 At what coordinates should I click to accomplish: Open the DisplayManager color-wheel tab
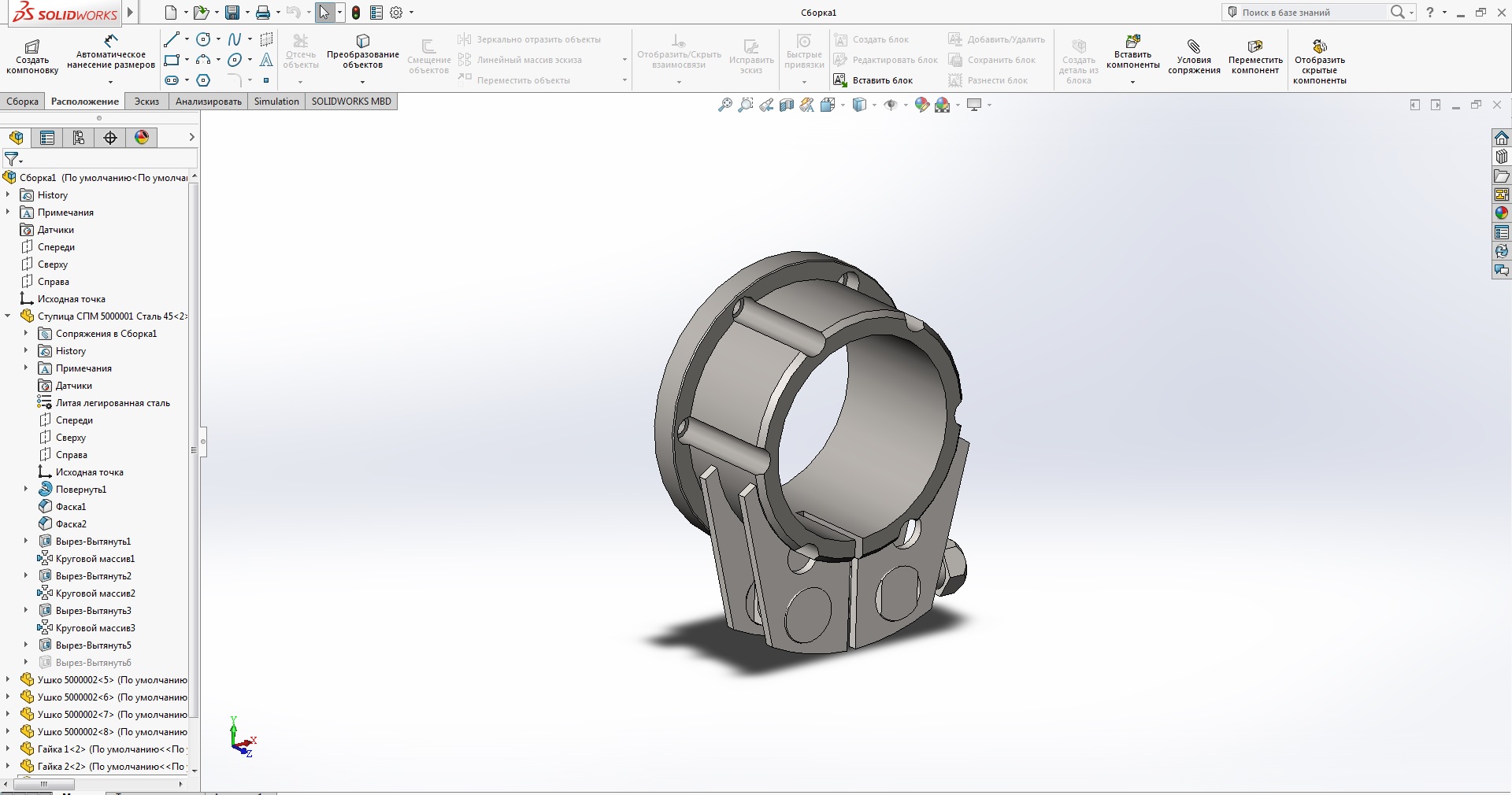[142, 138]
